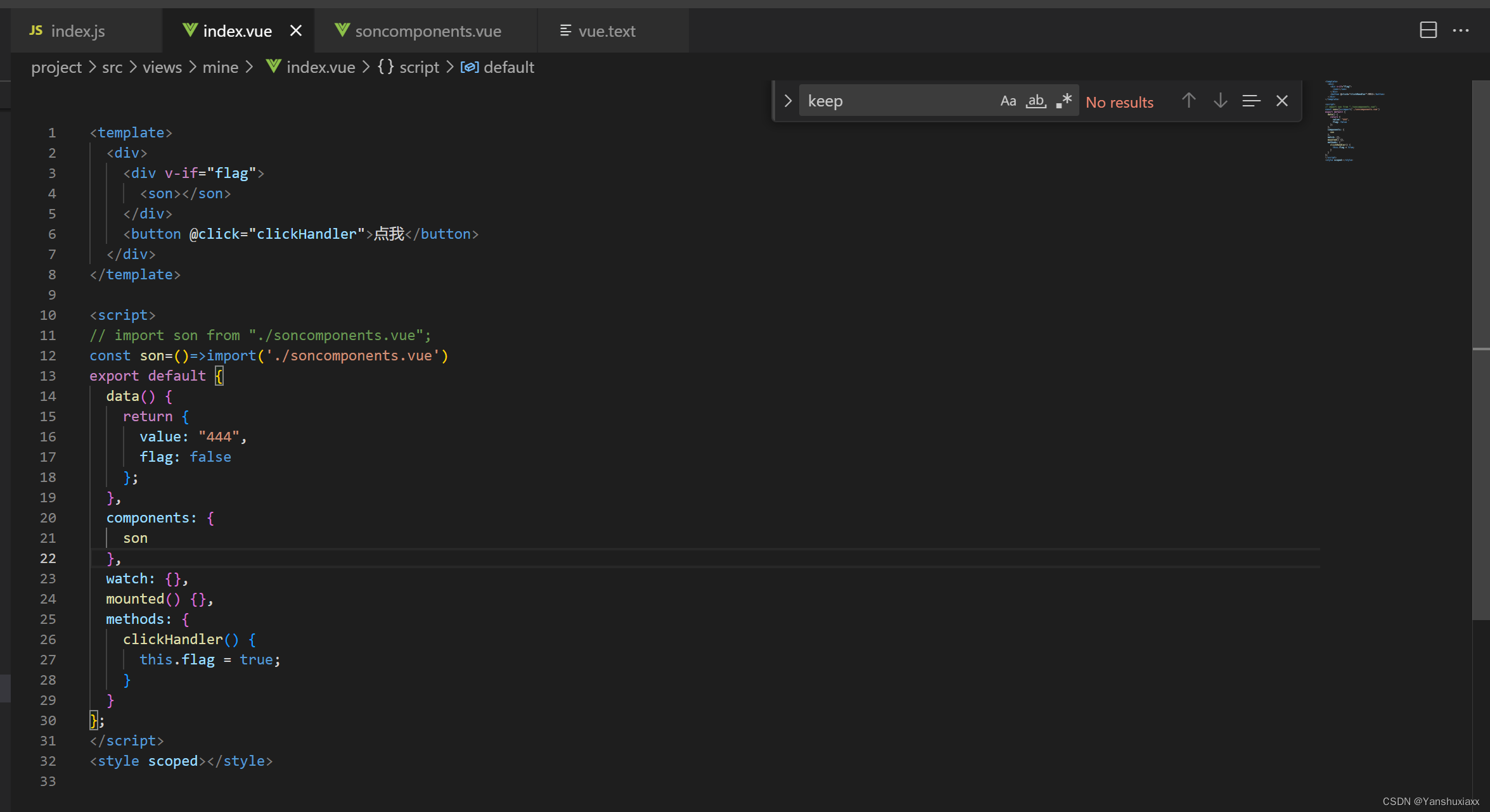
Task: Click the views folder breadcrumb
Action: (162, 67)
